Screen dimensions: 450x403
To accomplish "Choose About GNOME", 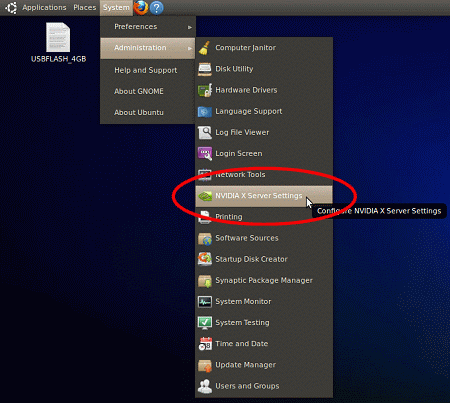I will point(148,91).
